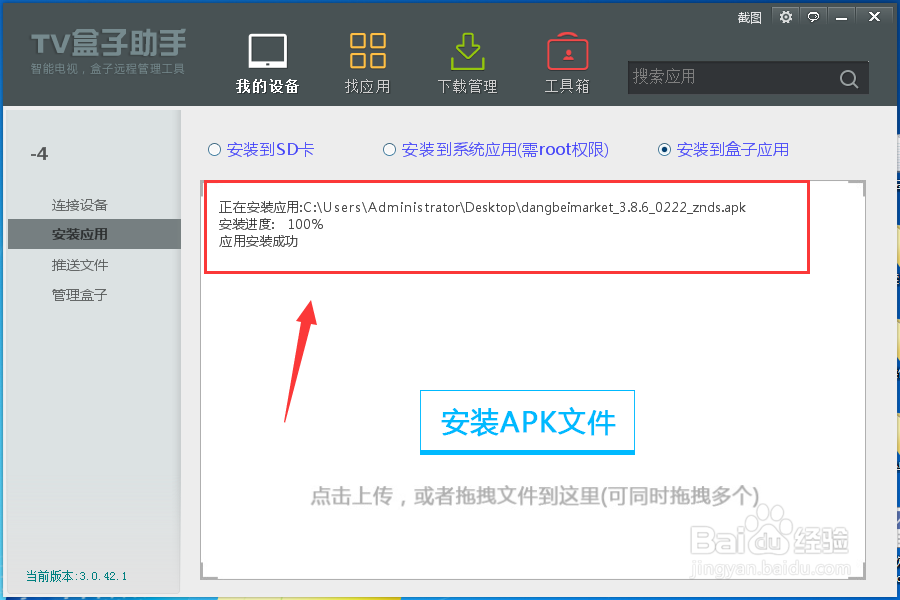Open 下载管理 download manager

tap(467, 60)
